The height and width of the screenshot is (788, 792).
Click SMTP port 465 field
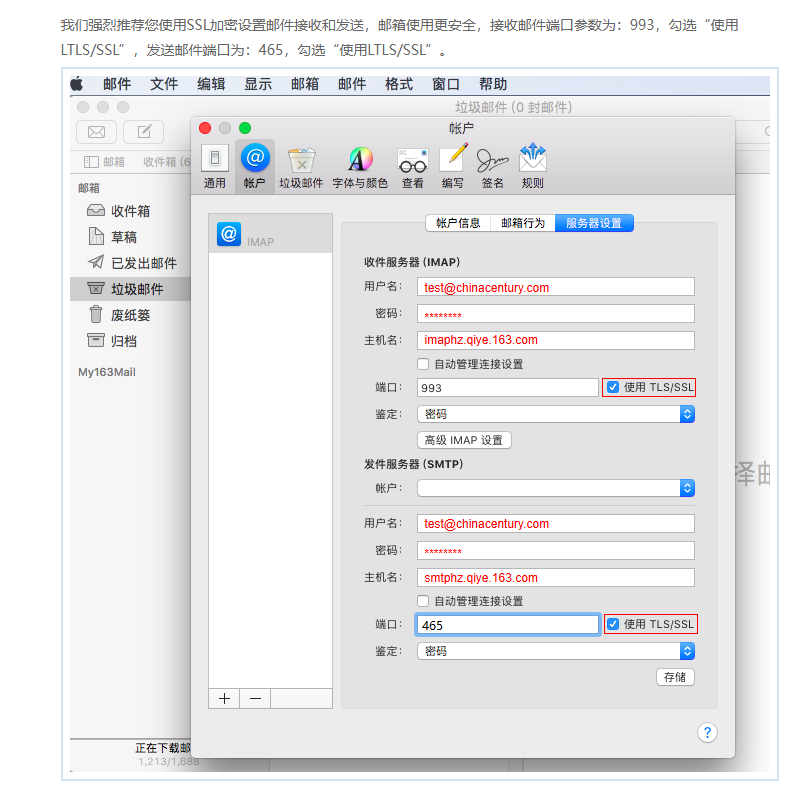point(508,625)
